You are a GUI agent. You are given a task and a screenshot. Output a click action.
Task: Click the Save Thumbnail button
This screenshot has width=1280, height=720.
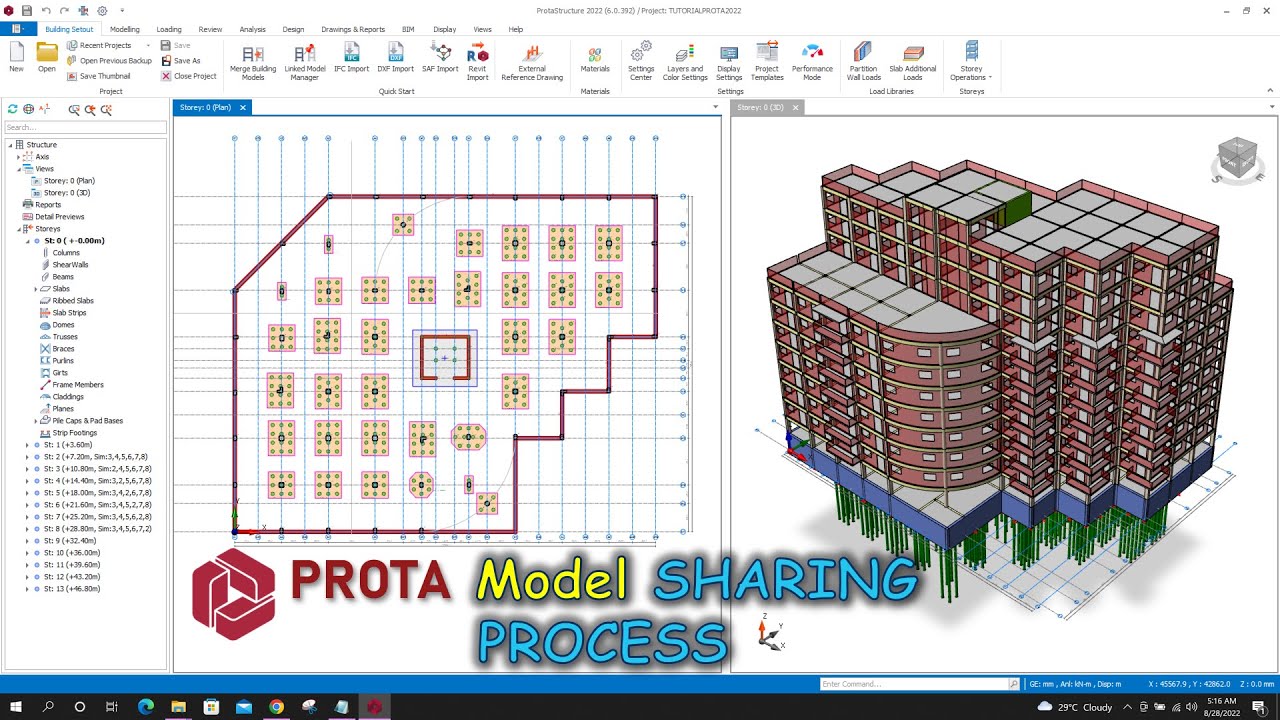tap(98, 76)
